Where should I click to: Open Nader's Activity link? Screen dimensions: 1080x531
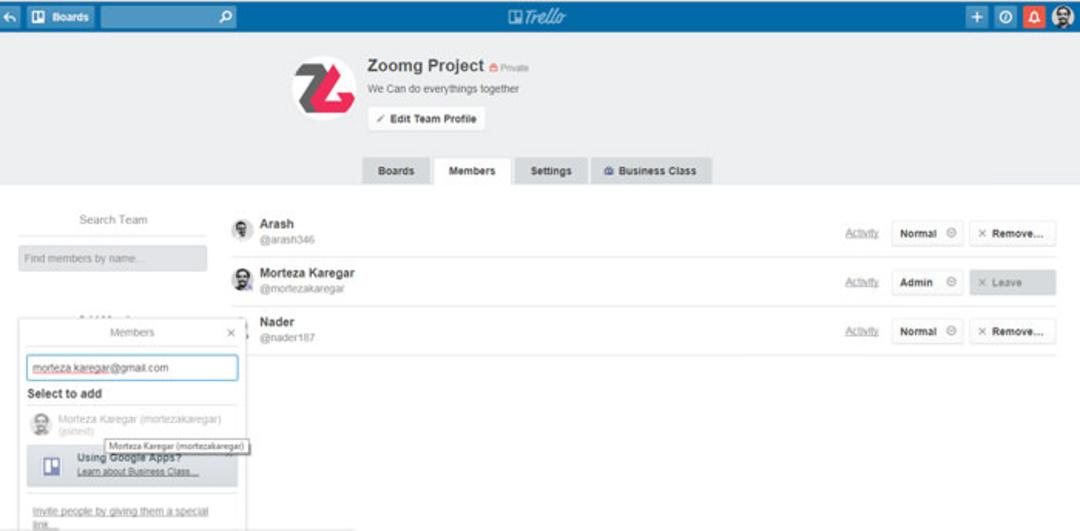click(862, 331)
